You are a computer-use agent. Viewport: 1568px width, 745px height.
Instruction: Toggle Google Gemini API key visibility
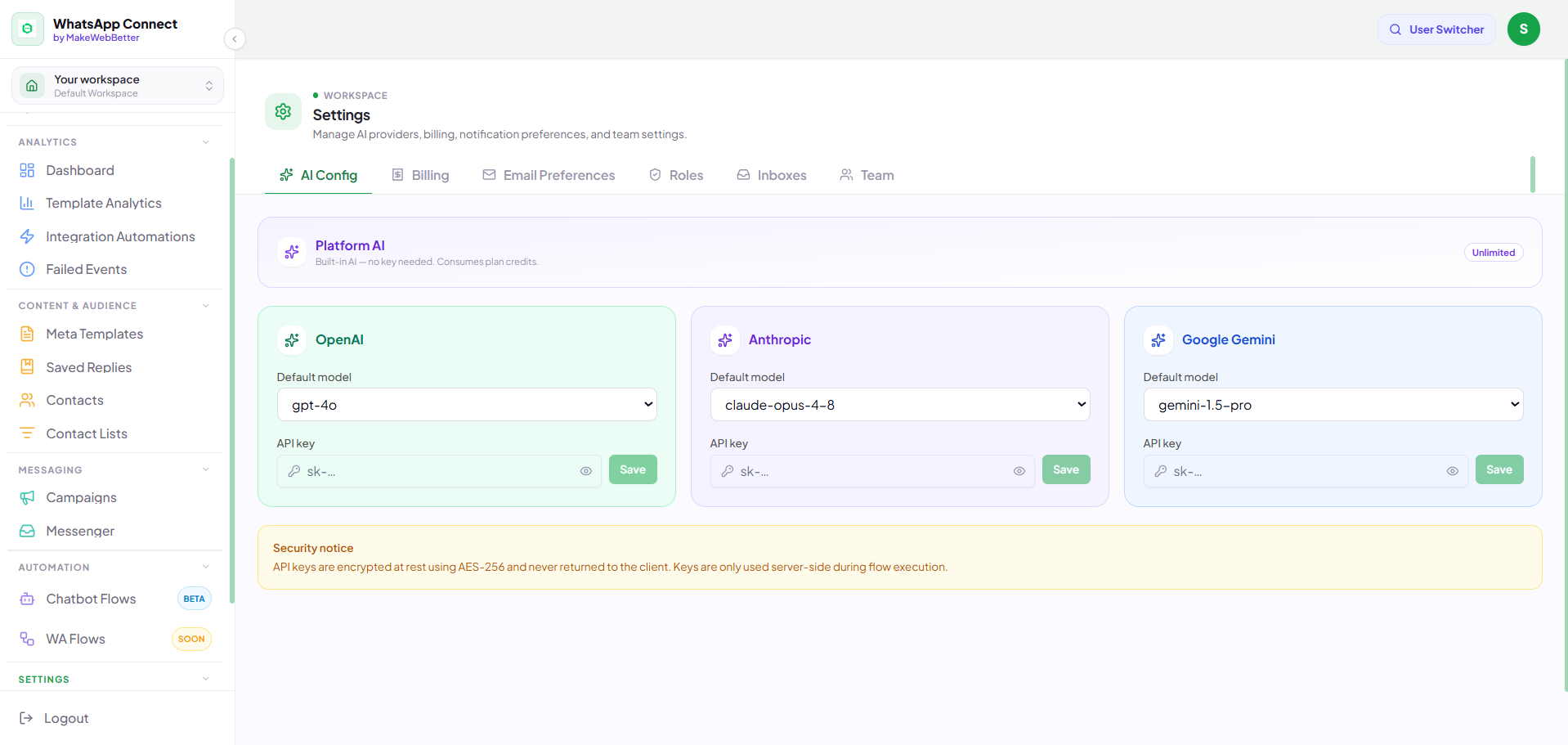click(x=1453, y=471)
